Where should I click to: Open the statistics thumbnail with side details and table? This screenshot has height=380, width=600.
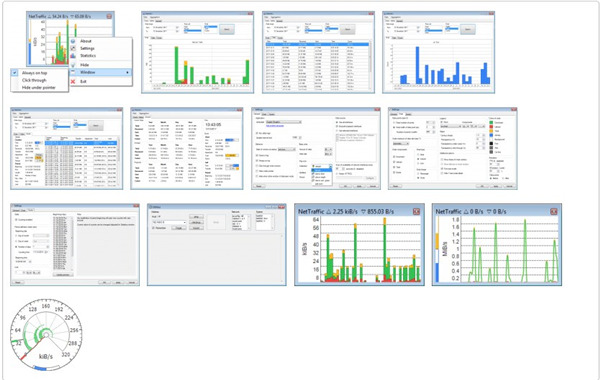pos(67,148)
